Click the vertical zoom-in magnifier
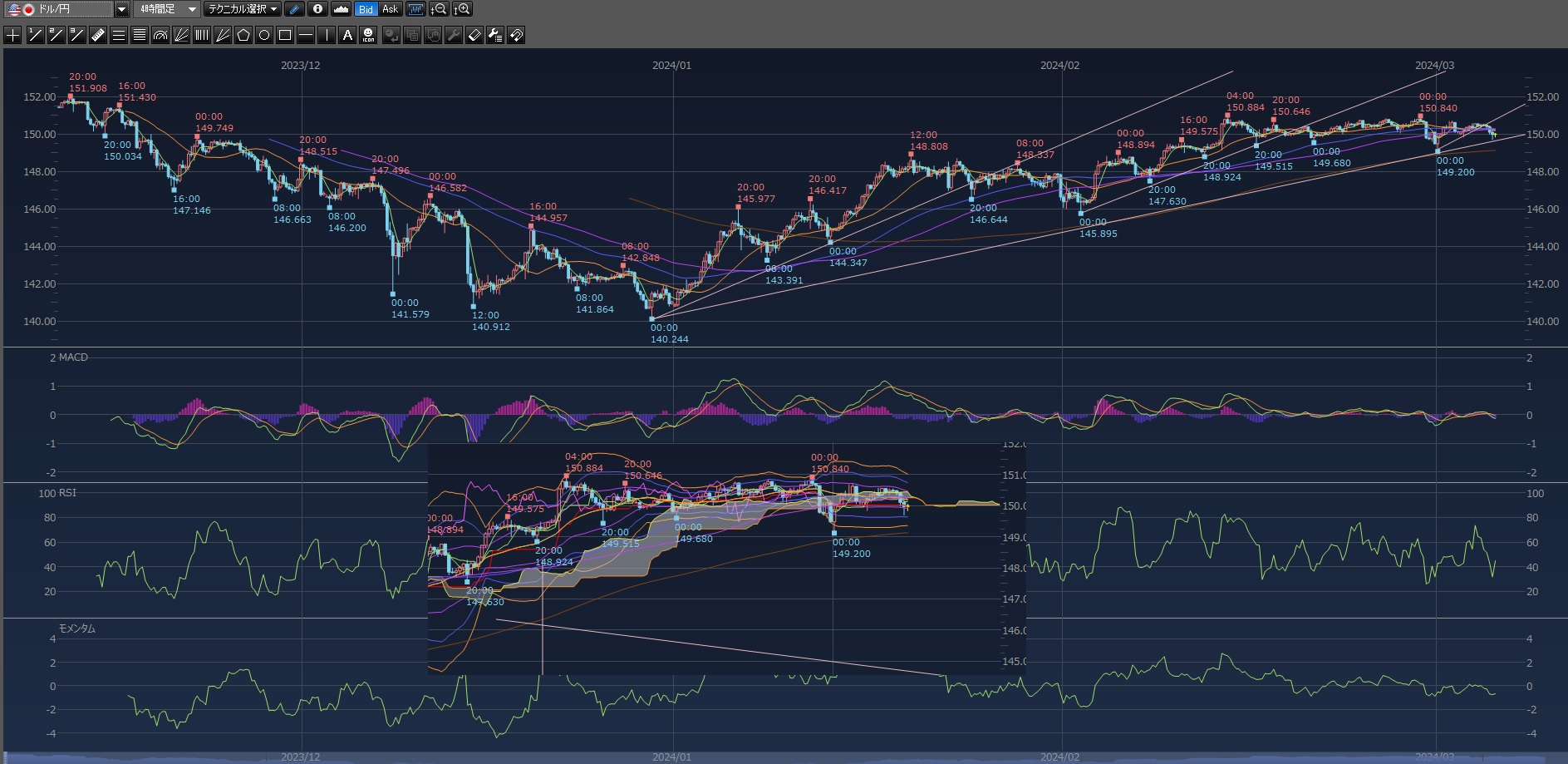This screenshot has width=1568, height=764. click(x=462, y=9)
